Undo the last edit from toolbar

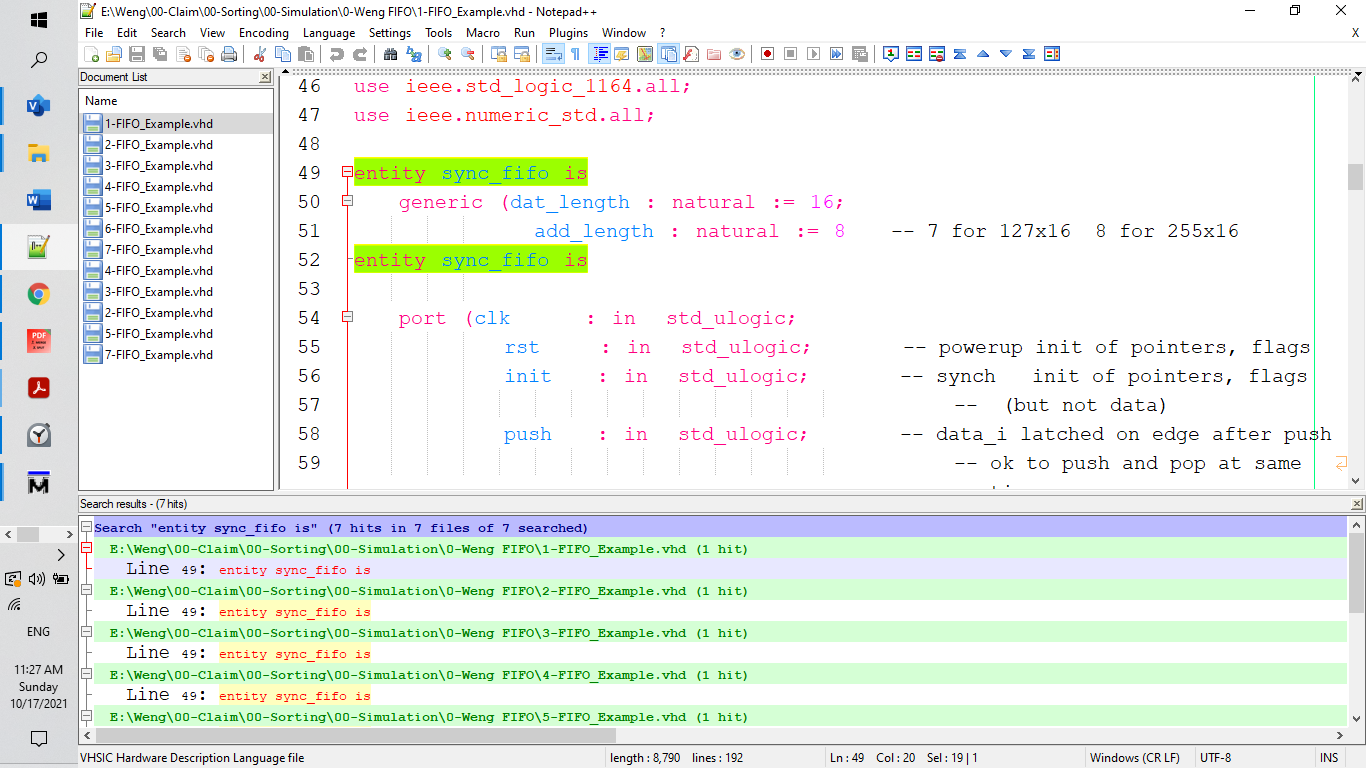point(336,54)
